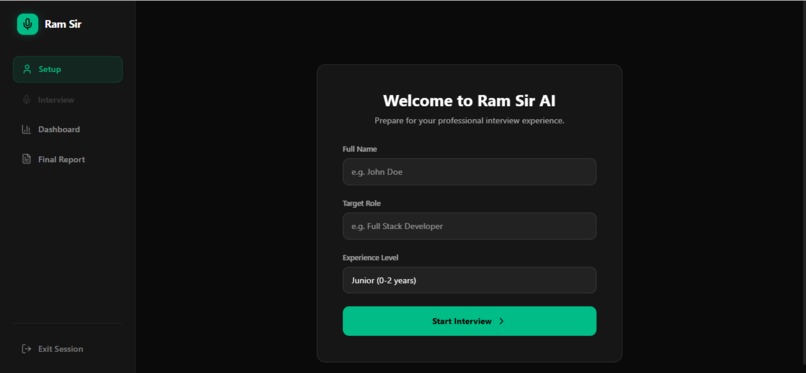
Task: Click the green microphone logo icon
Action: pos(27,24)
